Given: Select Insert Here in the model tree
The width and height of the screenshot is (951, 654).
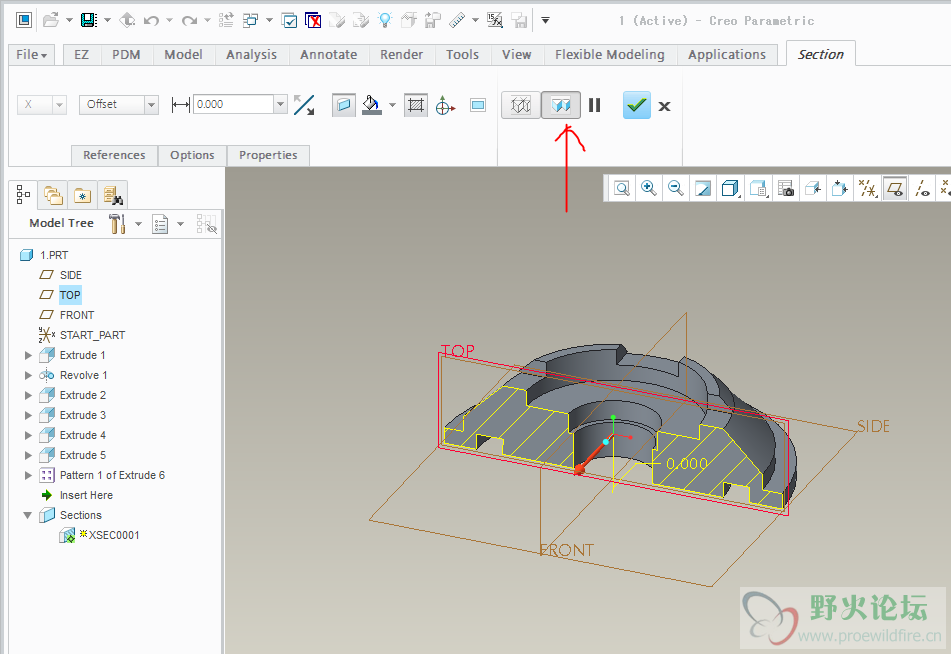Looking at the screenshot, I should tap(86, 495).
